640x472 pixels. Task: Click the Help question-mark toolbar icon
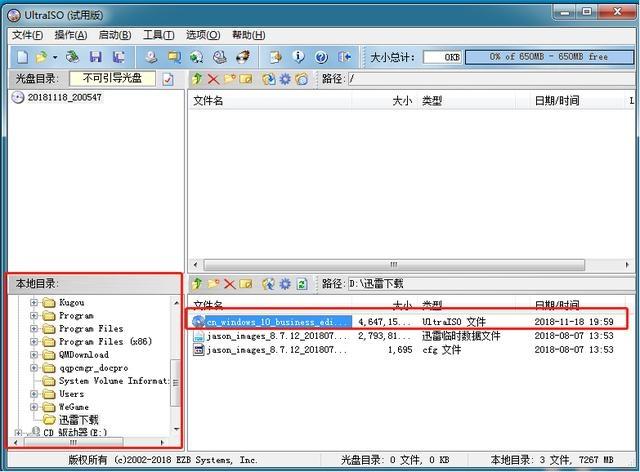click(x=321, y=57)
